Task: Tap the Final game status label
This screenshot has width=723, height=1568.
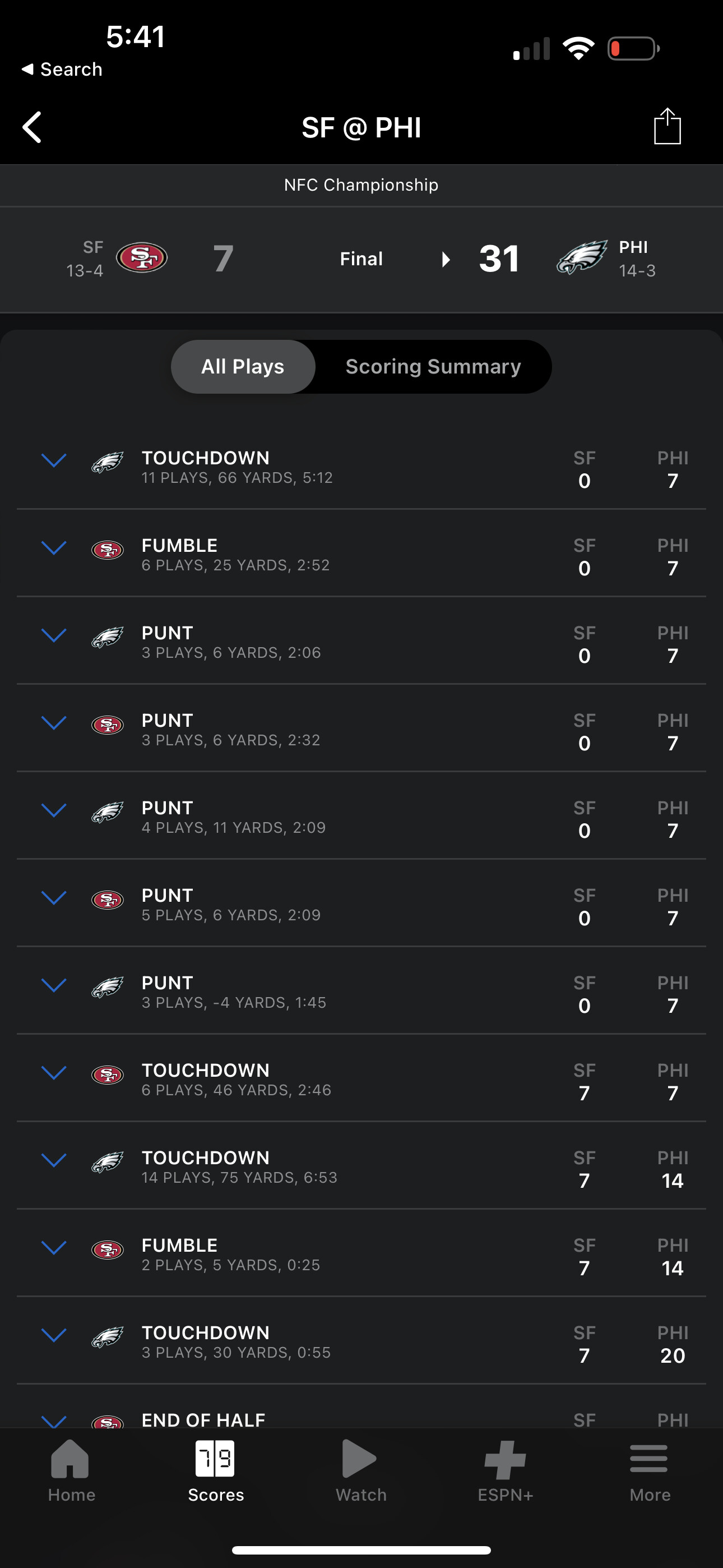Action: (x=361, y=259)
